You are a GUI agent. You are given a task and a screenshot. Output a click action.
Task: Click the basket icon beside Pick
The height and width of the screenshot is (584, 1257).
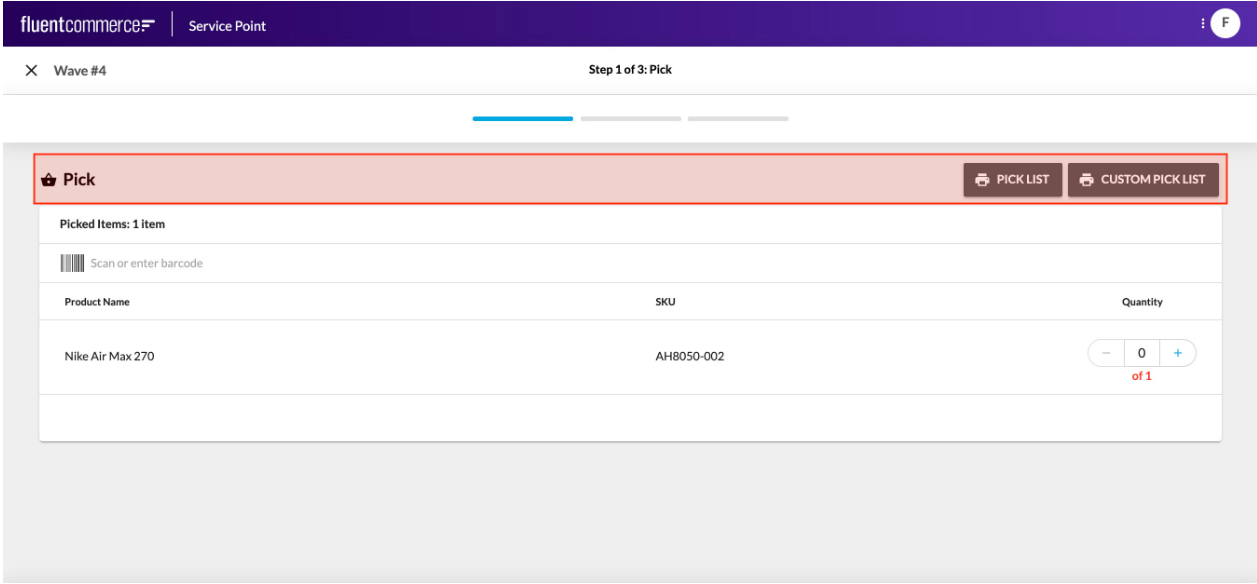[48, 180]
